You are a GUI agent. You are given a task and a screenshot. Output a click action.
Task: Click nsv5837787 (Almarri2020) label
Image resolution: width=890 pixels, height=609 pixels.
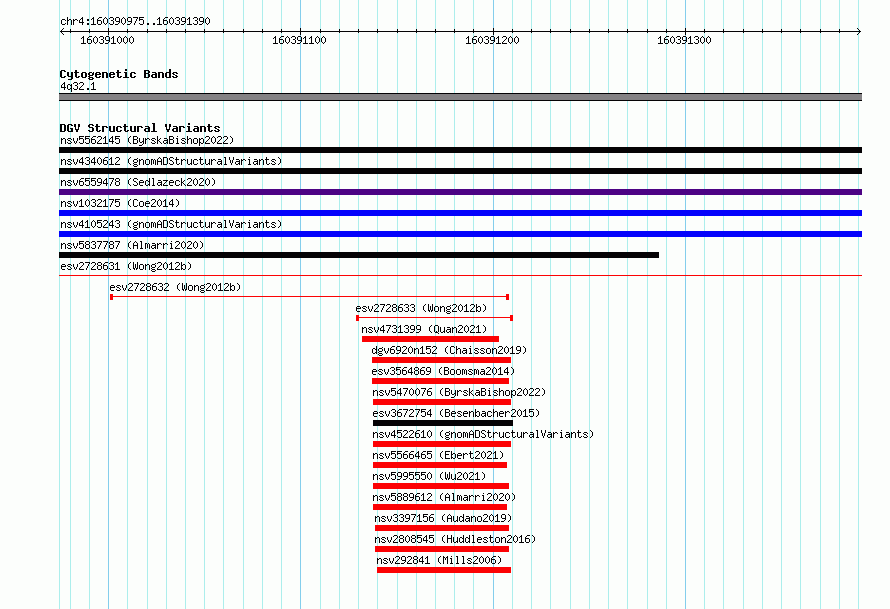pos(132,245)
